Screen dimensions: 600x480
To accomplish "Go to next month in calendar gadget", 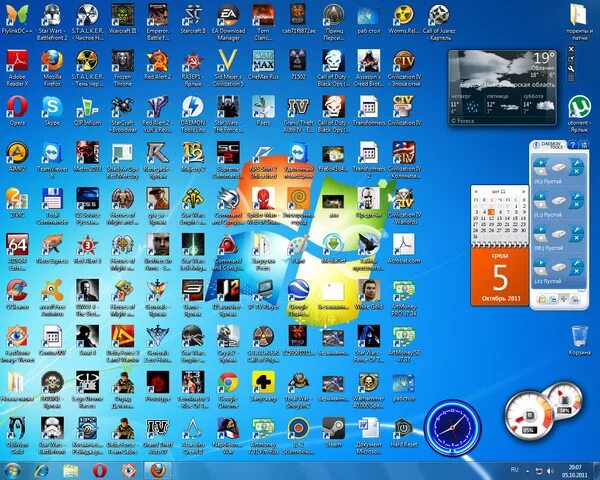I will [523, 191].
